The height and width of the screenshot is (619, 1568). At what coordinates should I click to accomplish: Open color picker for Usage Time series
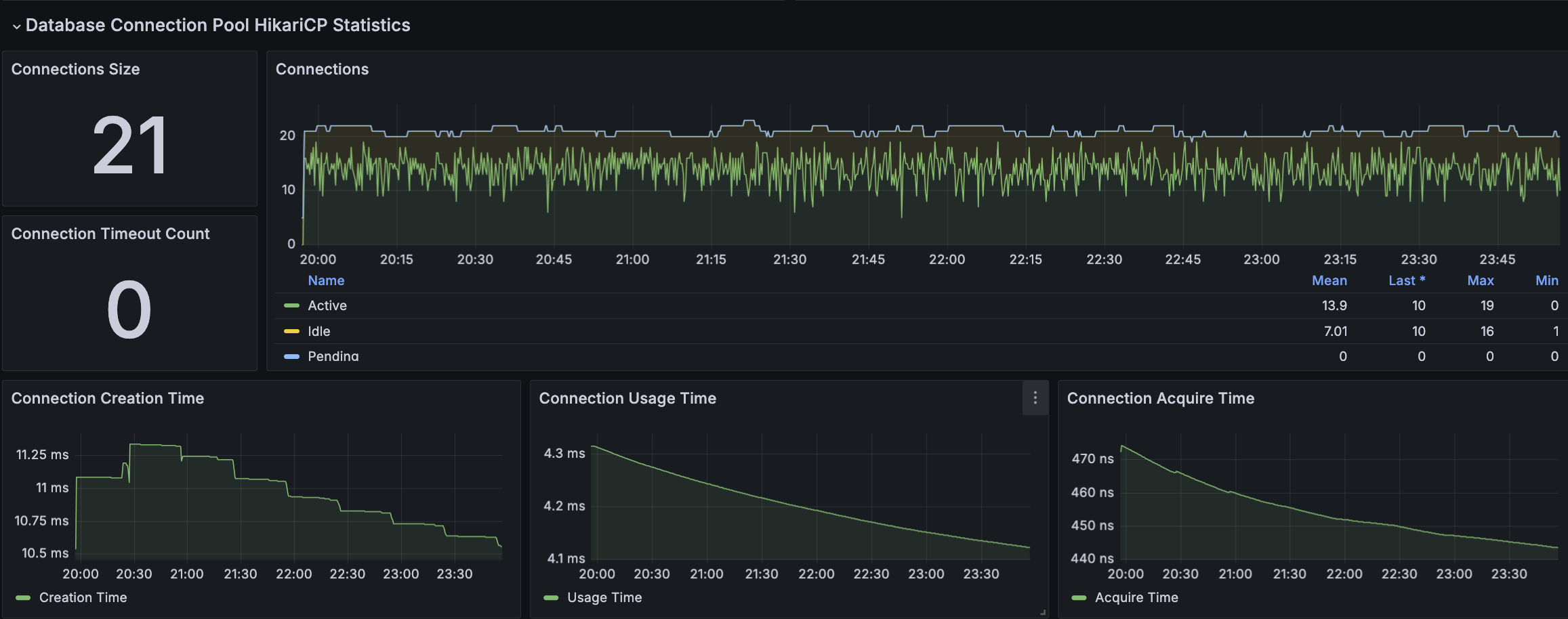(551, 597)
